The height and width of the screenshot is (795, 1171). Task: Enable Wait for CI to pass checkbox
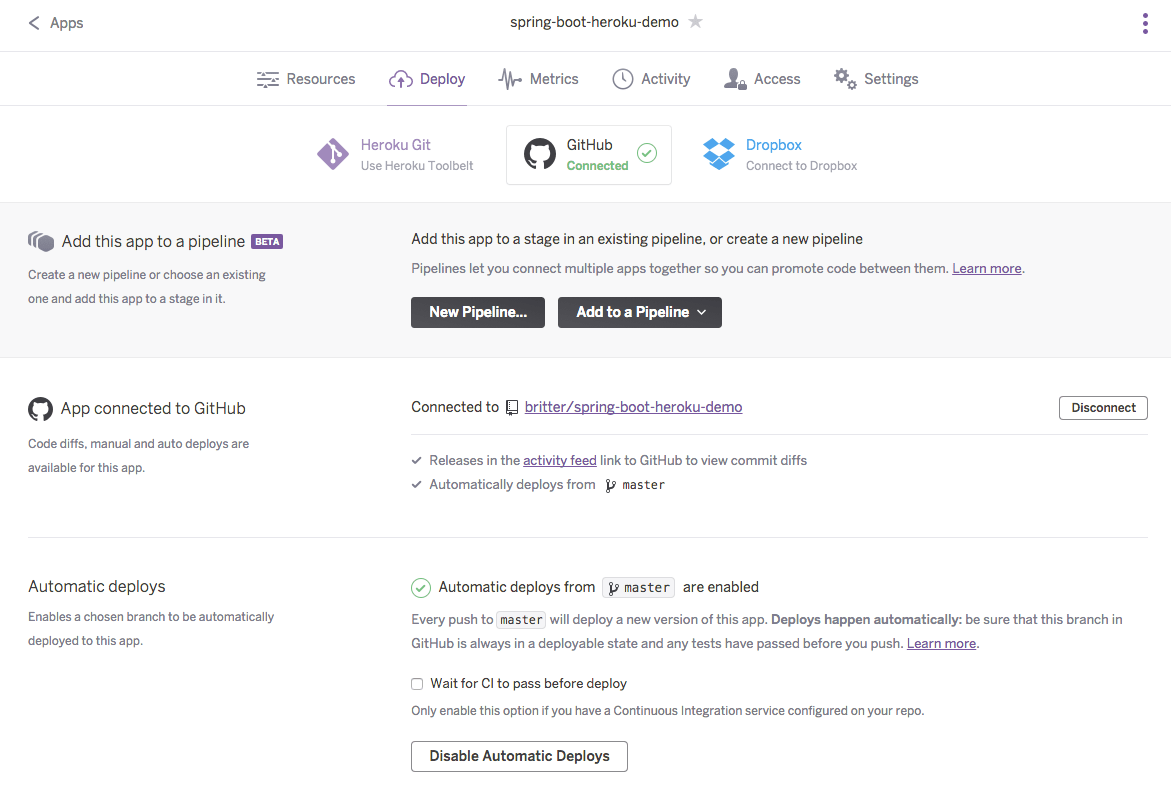point(417,684)
